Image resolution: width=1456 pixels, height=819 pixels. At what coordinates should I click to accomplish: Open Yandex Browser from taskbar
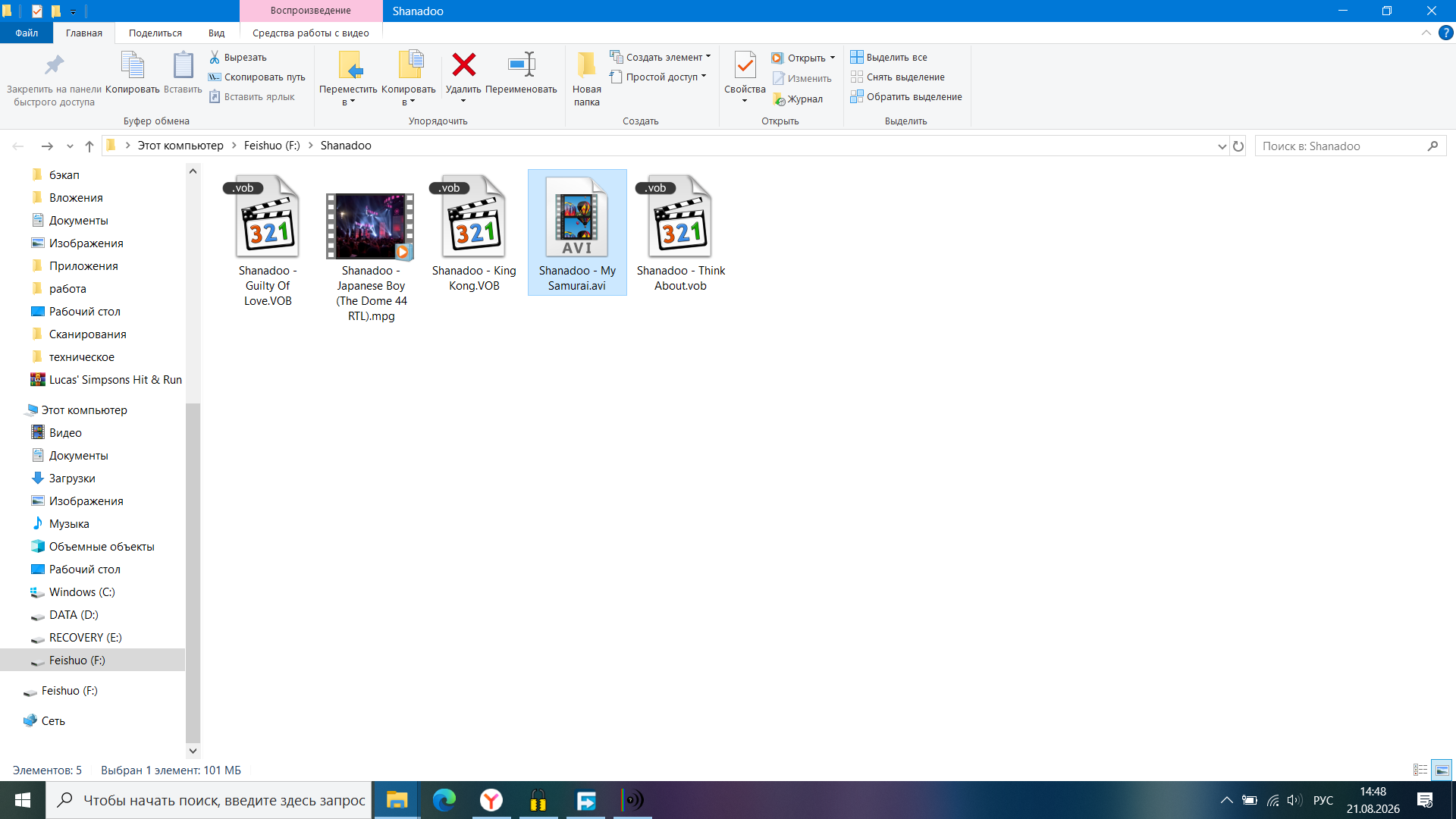[x=491, y=800]
